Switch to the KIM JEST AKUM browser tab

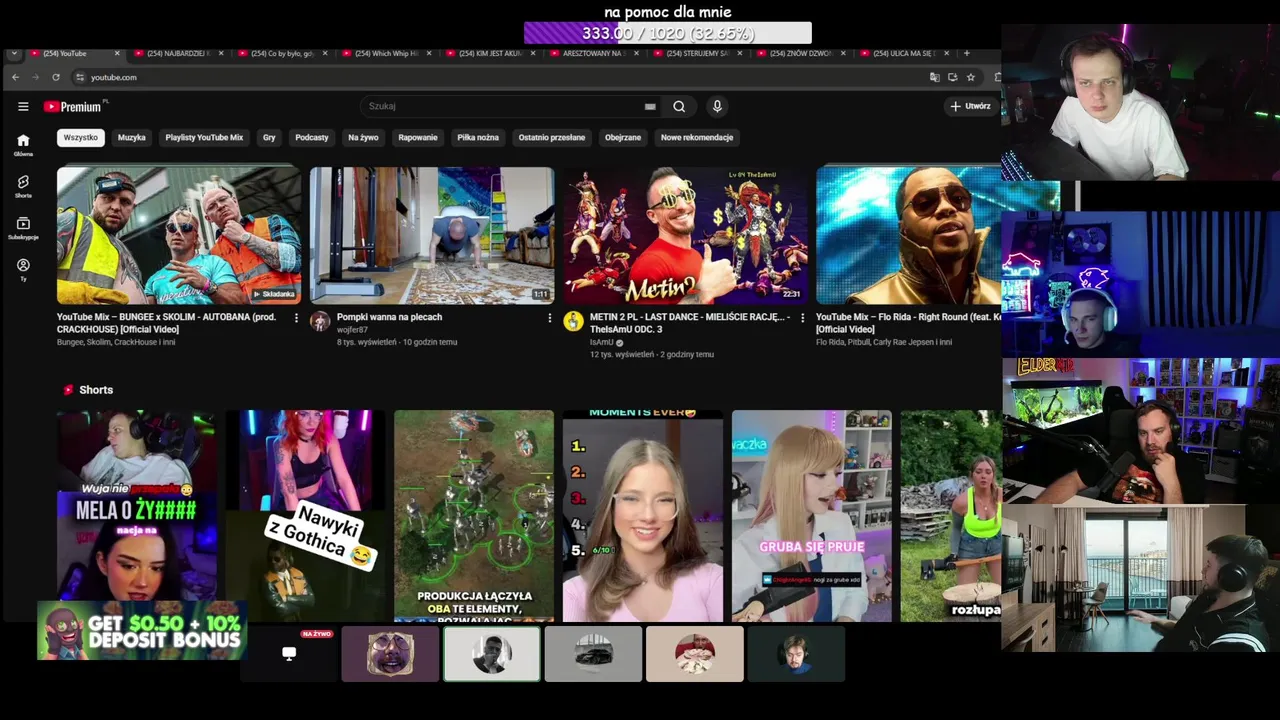[x=489, y=53]
